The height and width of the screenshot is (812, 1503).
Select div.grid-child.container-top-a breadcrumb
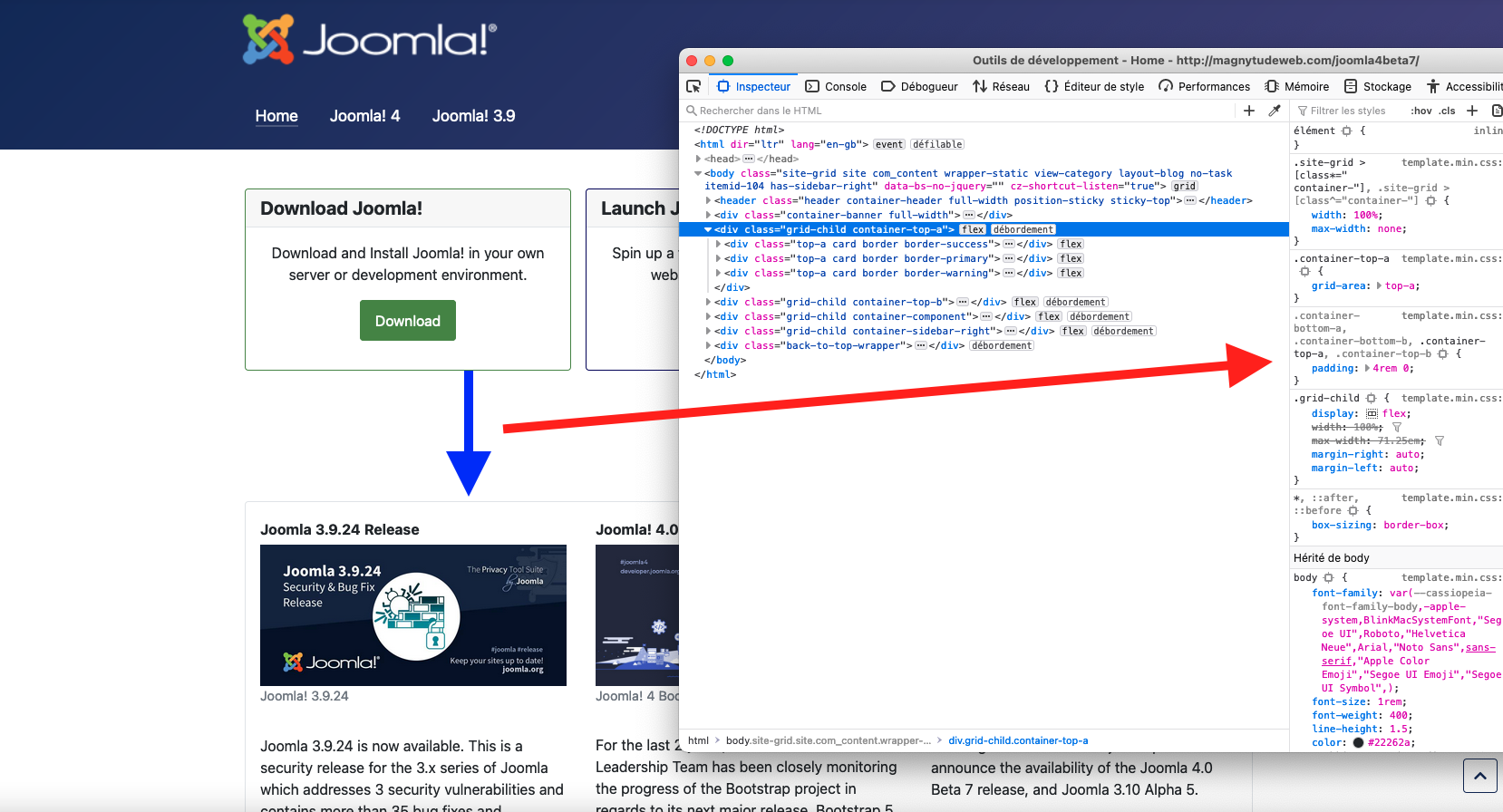pyautogui.click(x=1018, y=740)
